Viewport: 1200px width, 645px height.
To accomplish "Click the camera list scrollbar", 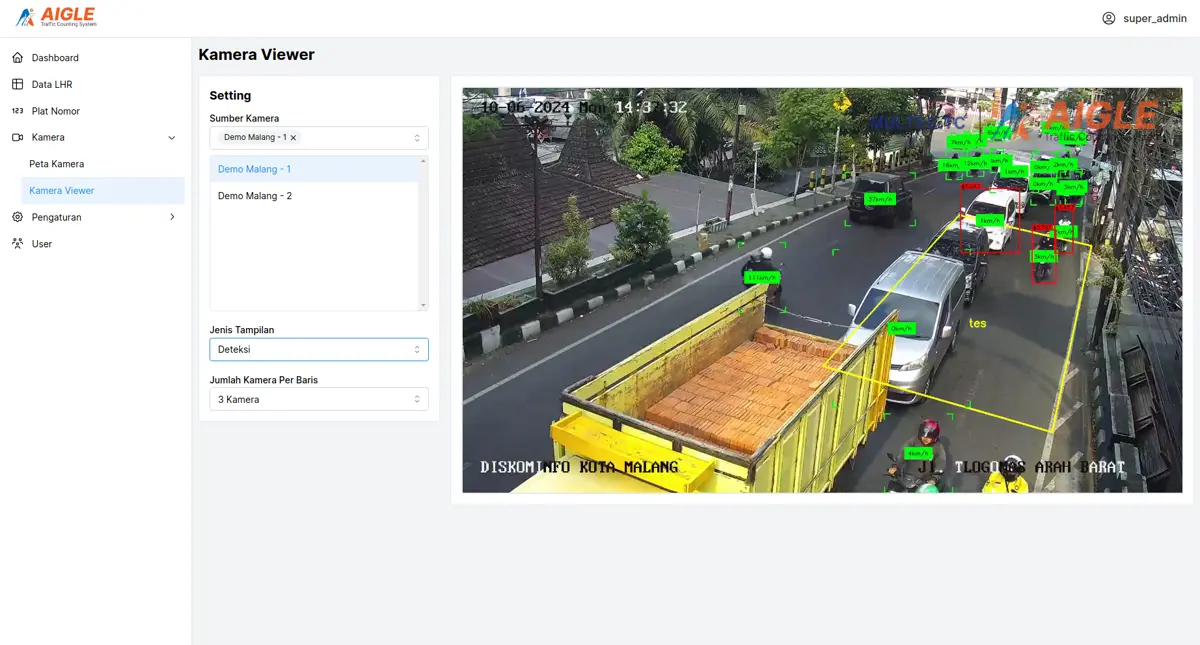I will 424,230.
